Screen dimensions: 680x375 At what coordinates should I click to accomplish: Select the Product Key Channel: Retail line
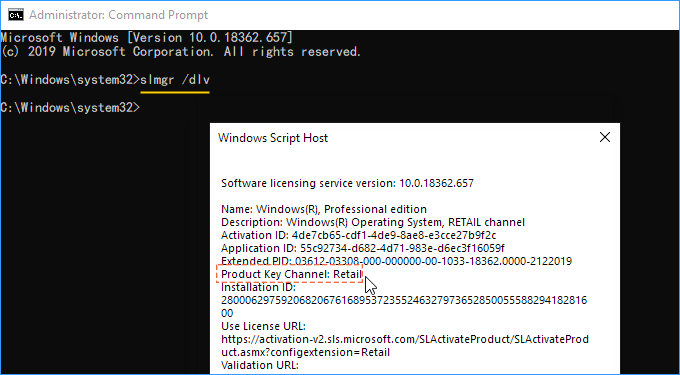click(291, 274)
